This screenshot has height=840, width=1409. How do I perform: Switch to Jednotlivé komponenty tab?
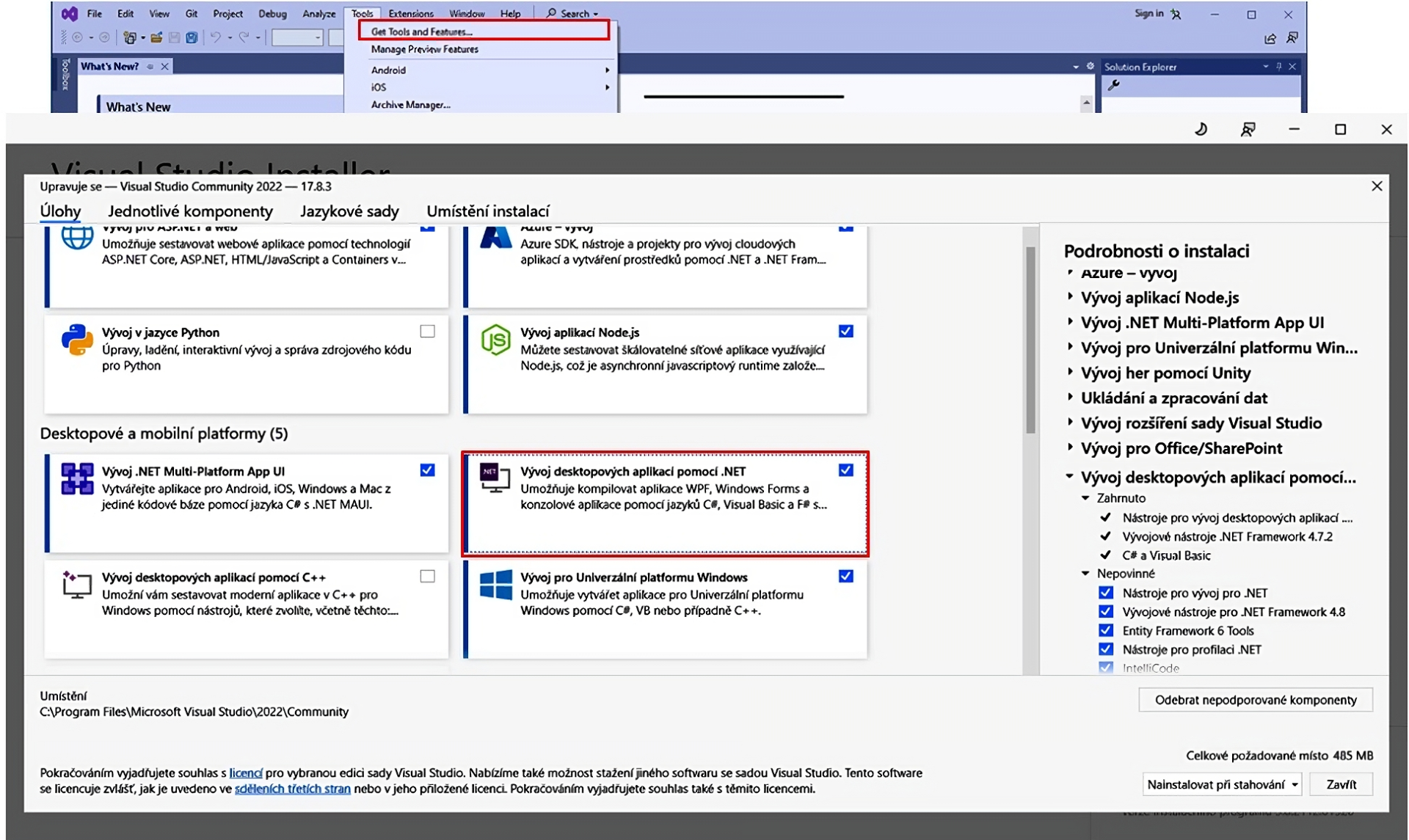coord(190,211)
